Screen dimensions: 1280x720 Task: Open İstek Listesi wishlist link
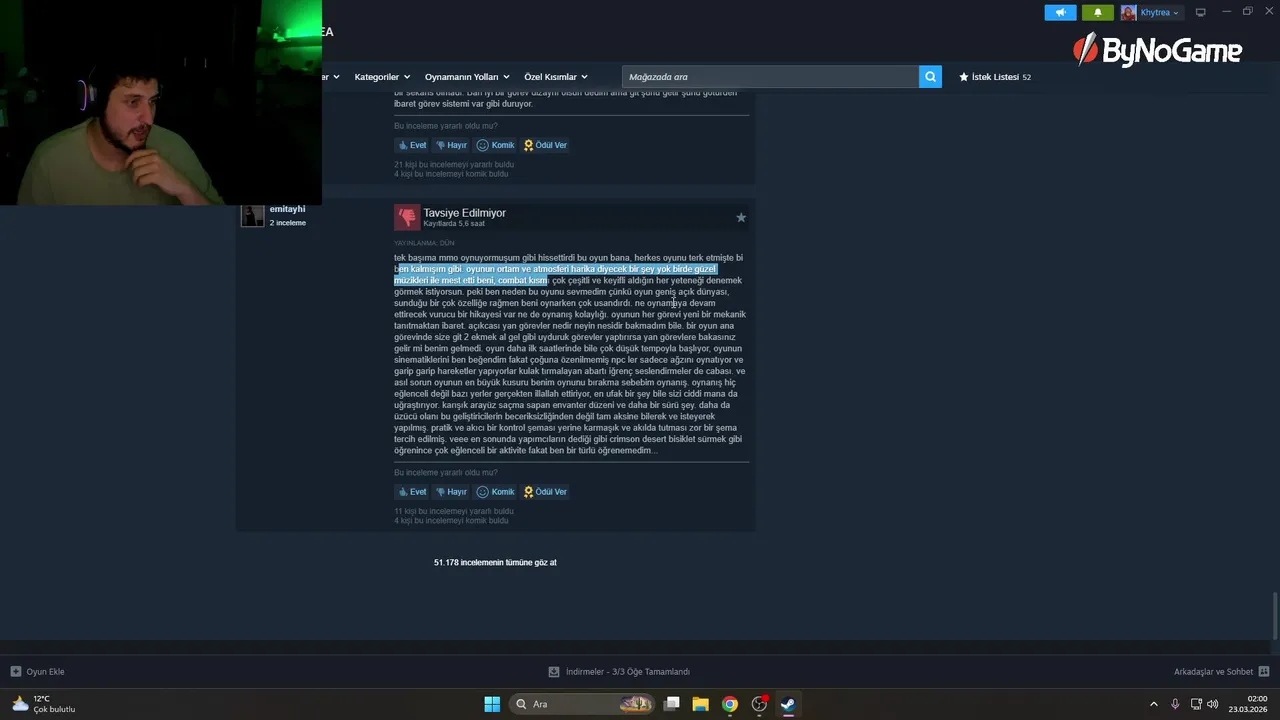pos(995,77)
